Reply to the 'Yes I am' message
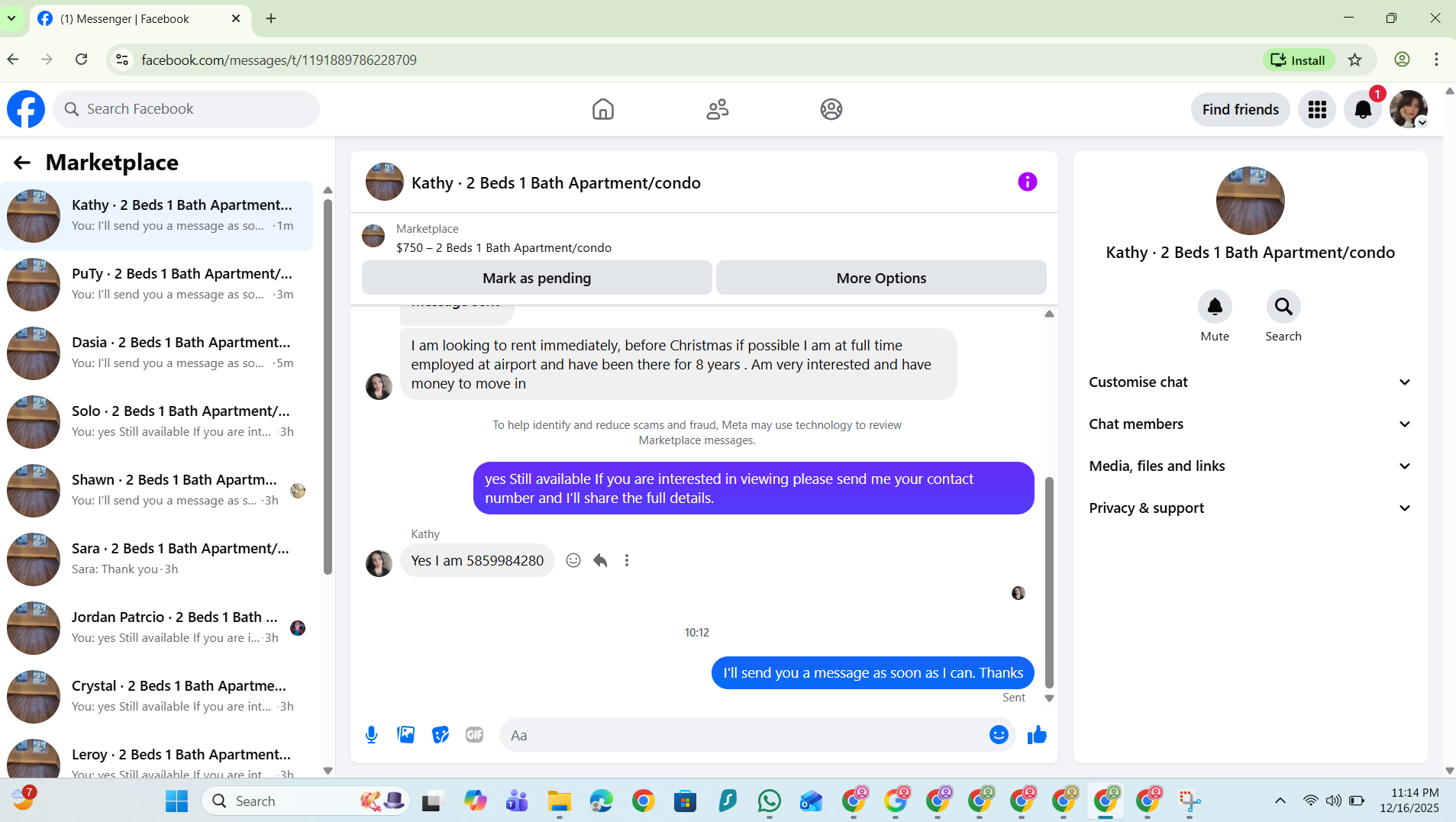The width and height of the screenshot is (1456, 822). pos(600,561)
